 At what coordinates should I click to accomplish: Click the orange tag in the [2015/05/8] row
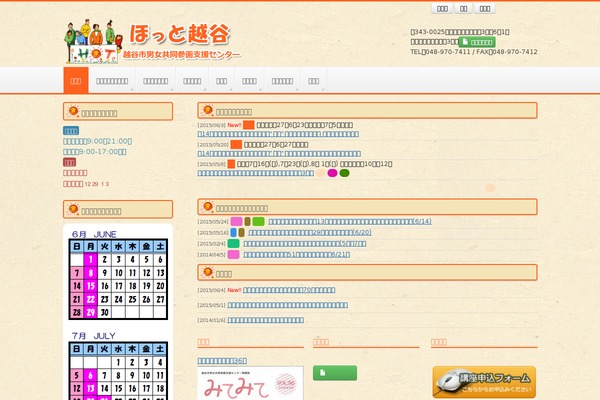231,164
